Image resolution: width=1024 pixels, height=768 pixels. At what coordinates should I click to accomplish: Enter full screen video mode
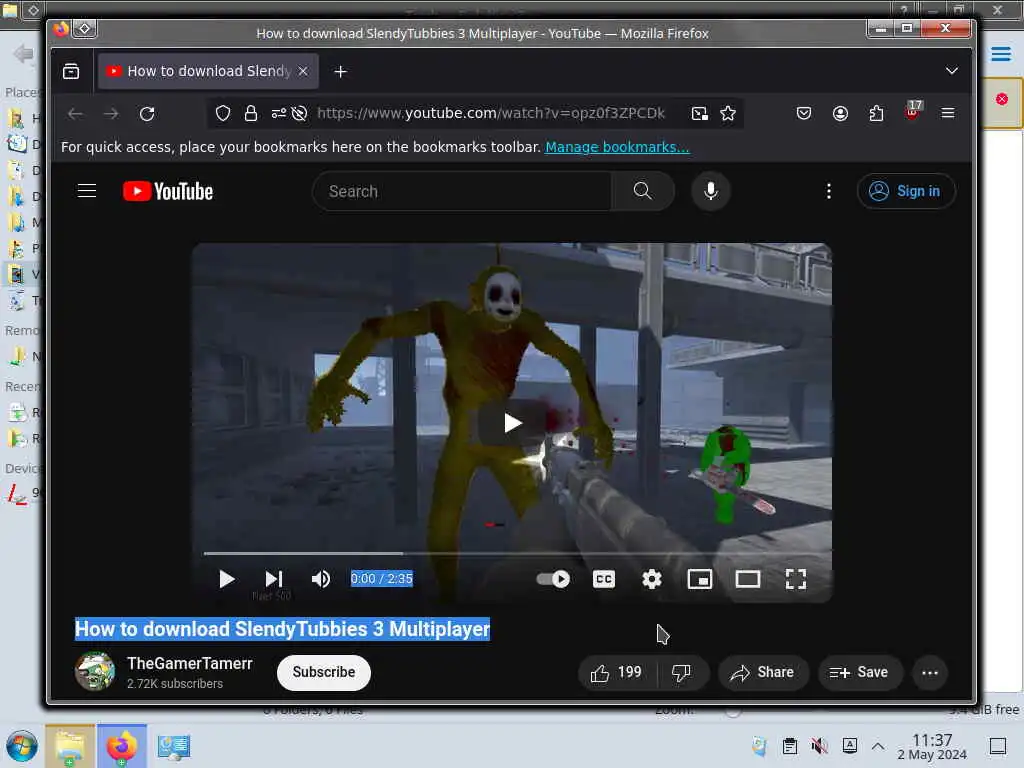click(795, 579)
